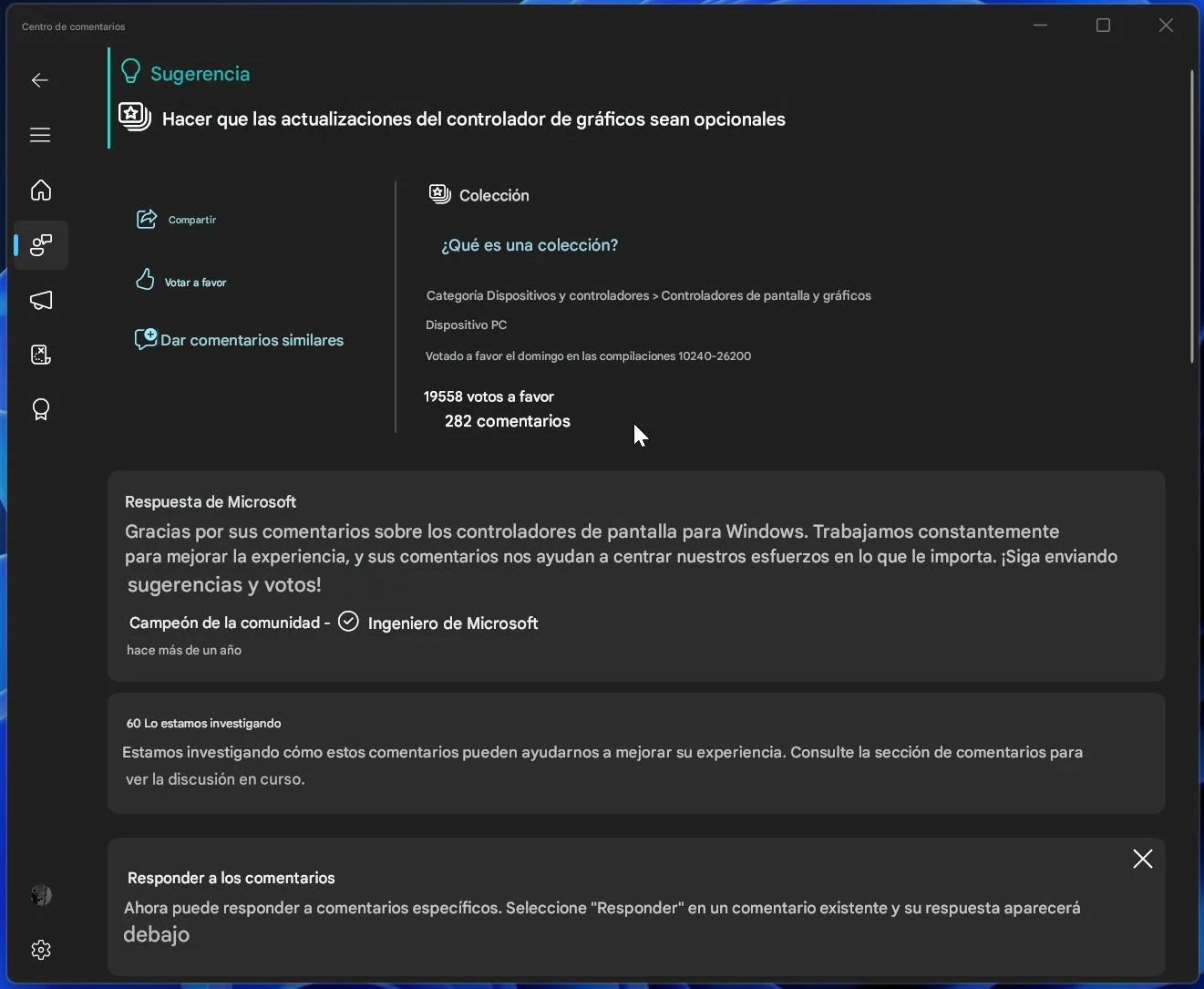This screenshot has width=1204, height=989.
Task: Click the lightbulb Sugerencia icon
Action: click(131, 72)
